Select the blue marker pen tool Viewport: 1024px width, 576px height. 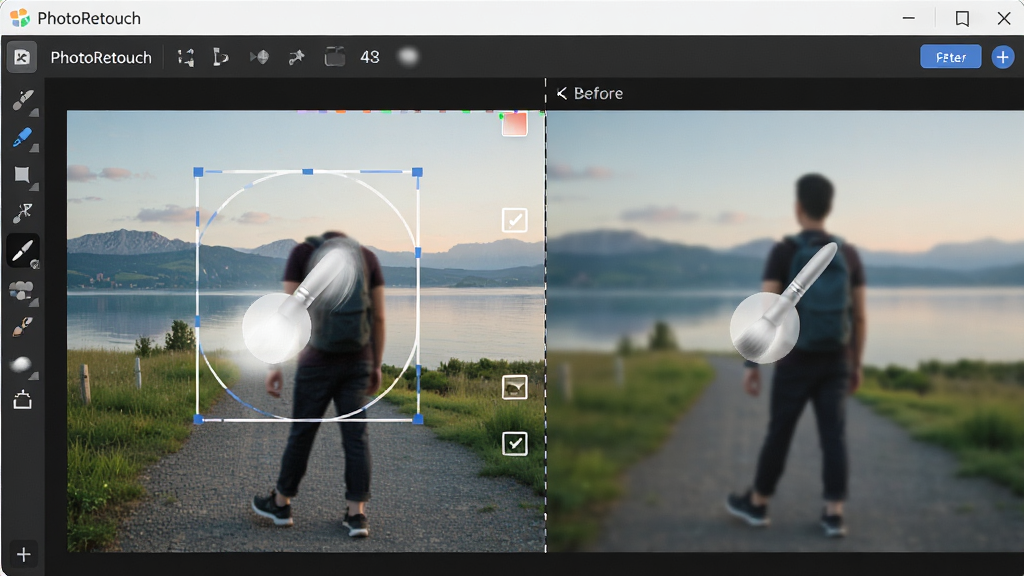pos(22,137)
